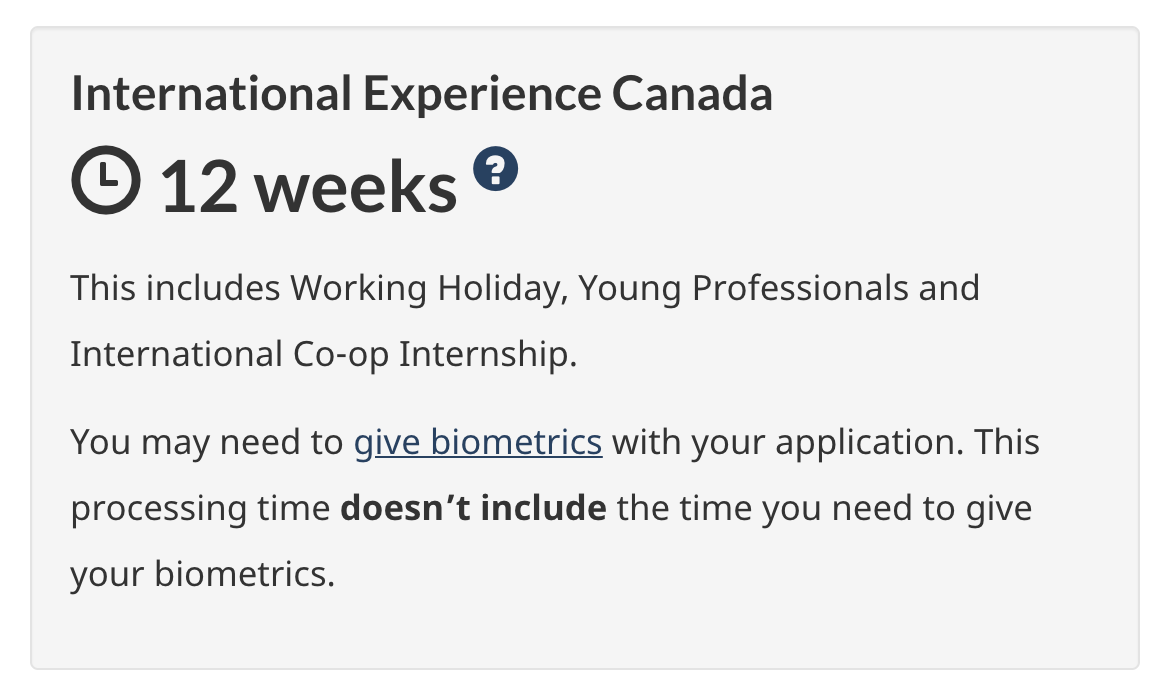
Task: Click the word weeks in large text
Action: pyautogui.click(x=358, y=187)
